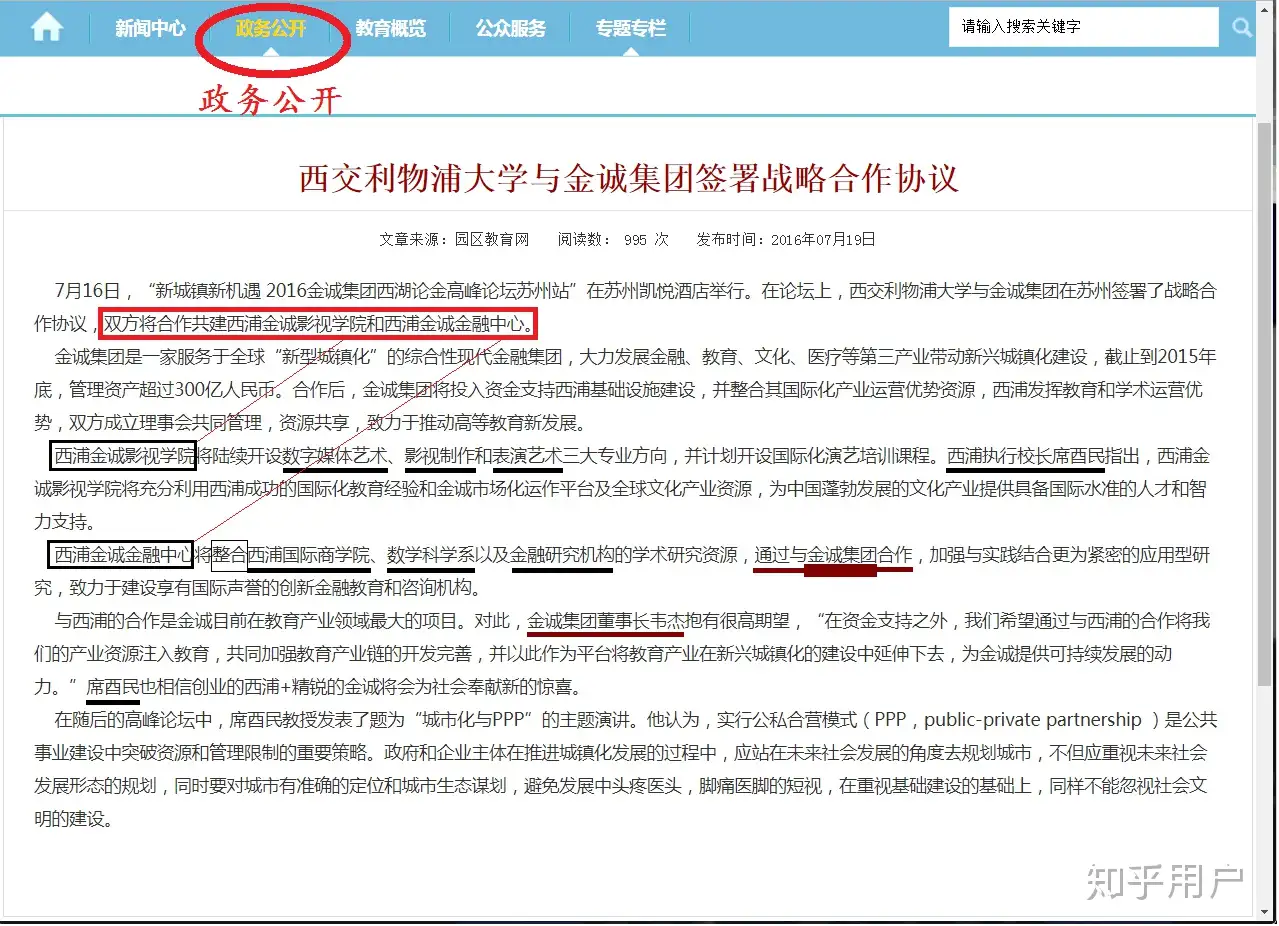1279x926 pixels.
Task: Click the words 表演艺术
Action: tap(527, 456)
